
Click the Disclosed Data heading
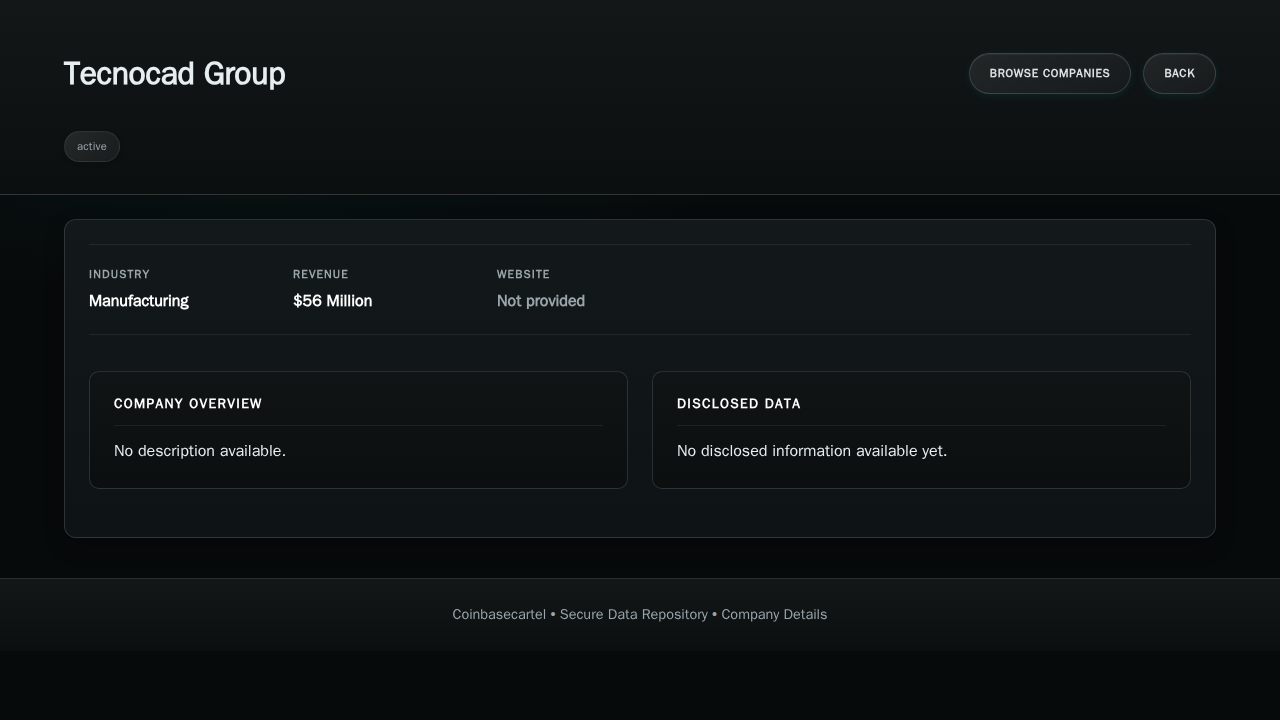tap(738, 404)
